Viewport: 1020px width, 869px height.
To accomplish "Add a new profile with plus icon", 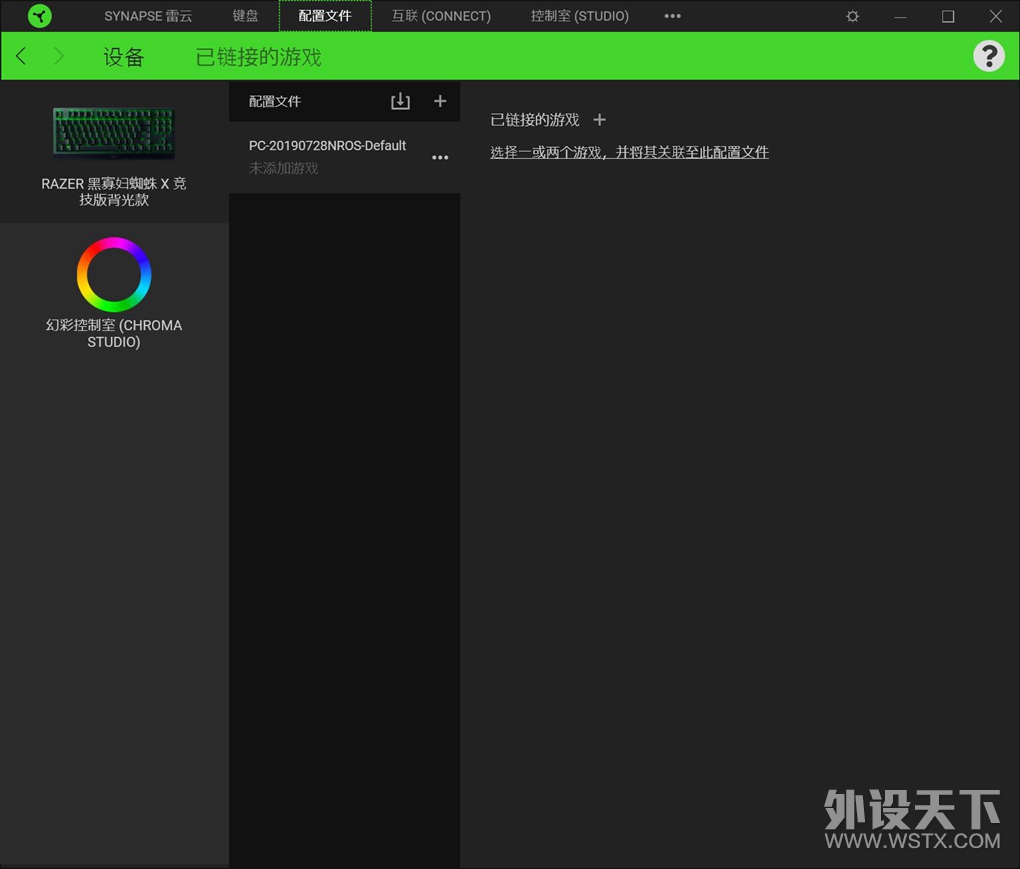I will (x=440, y=101).
